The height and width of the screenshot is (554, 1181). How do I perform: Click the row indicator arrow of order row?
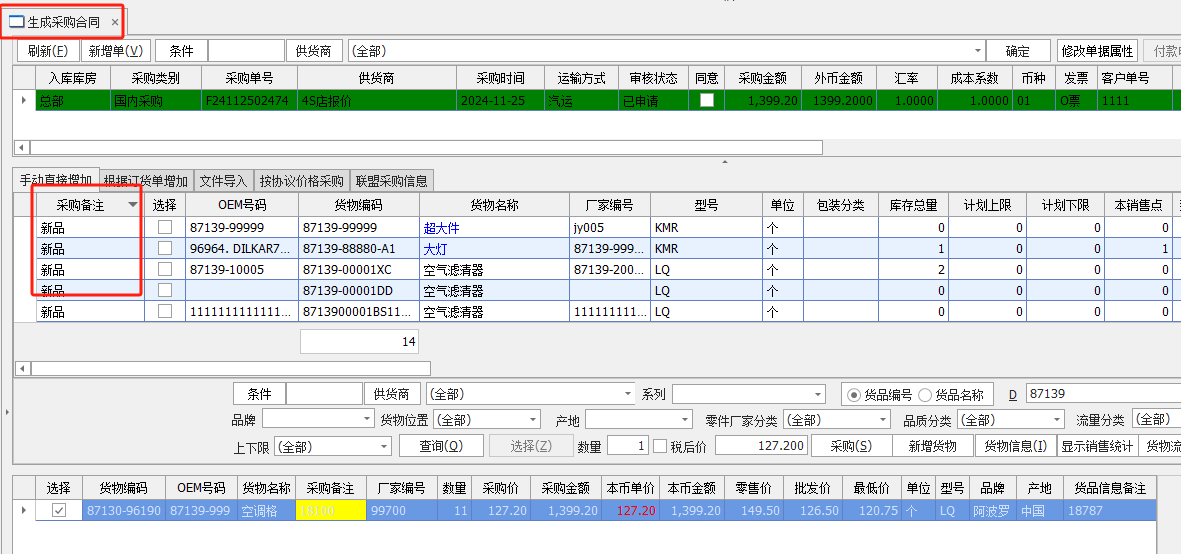pos(24,100)
